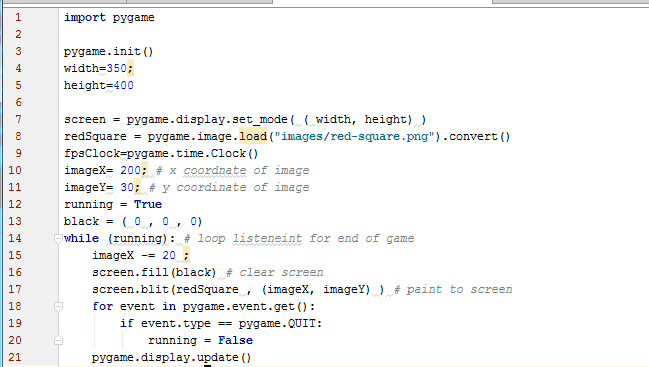Click the 'pygame.display.set_mode' screen assignment line
Image resolution: width=649 pixels, height=367 pixels.
tap(245, 119)
